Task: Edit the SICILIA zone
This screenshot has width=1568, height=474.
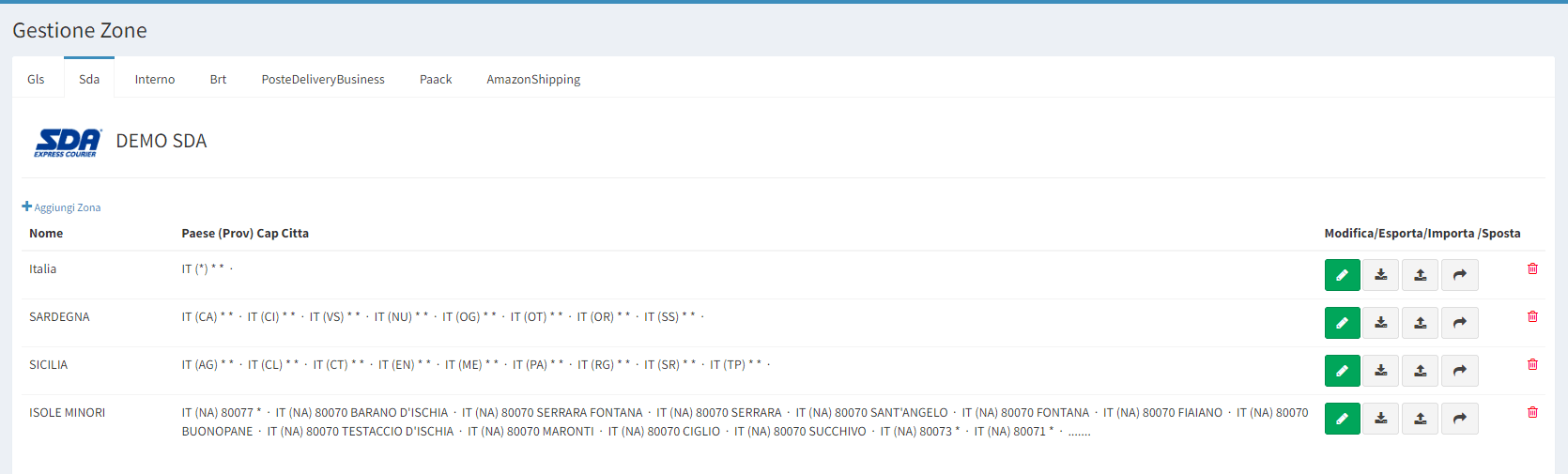Action: tap(1342, 371)
